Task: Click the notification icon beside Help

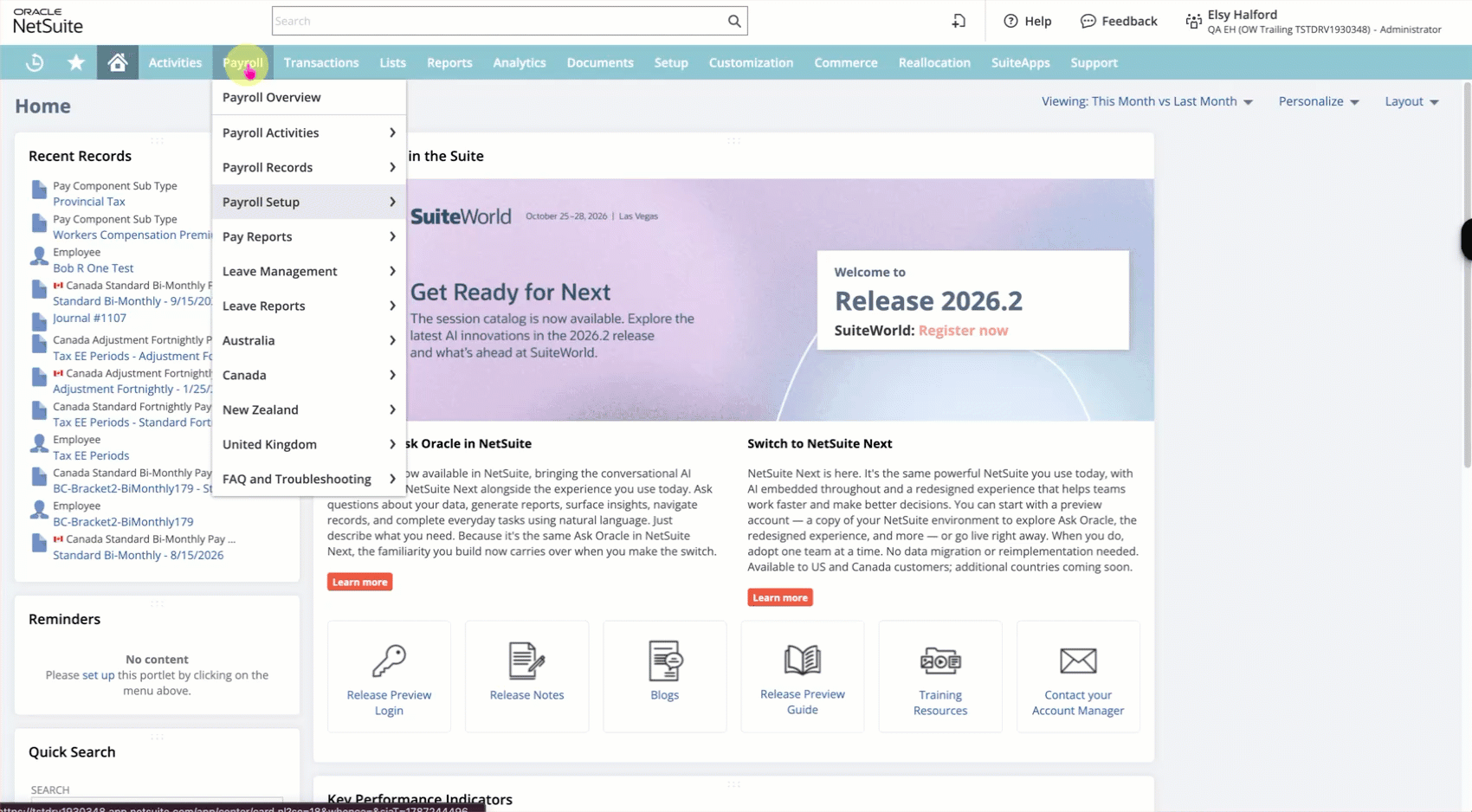Action: (x=959, y=21)
